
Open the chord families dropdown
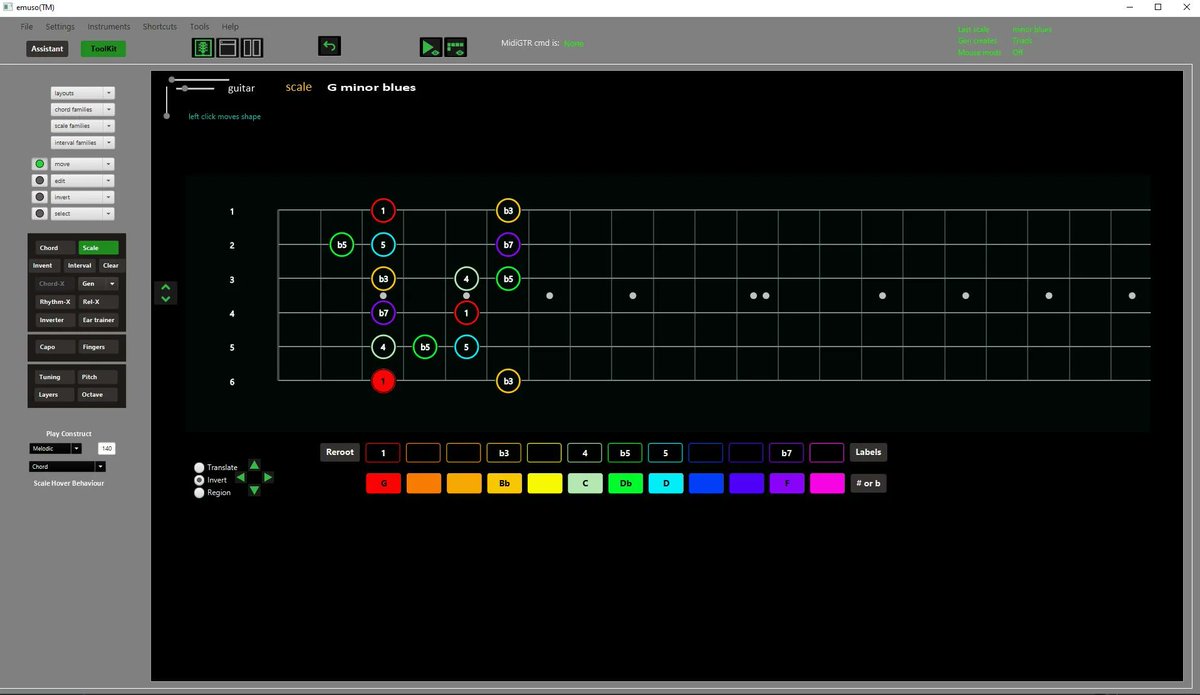pyautogui.click(x=83, y=109)
